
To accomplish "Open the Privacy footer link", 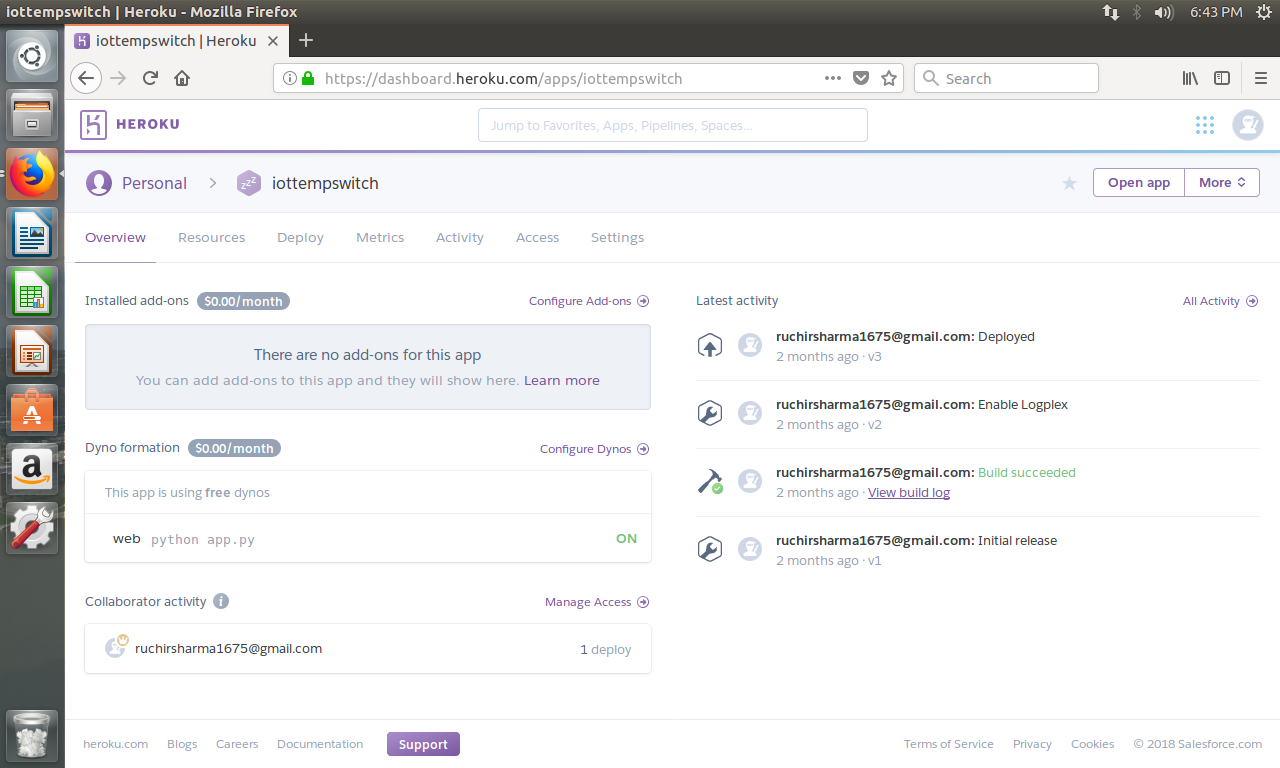I will click(x=1032, y=744).
